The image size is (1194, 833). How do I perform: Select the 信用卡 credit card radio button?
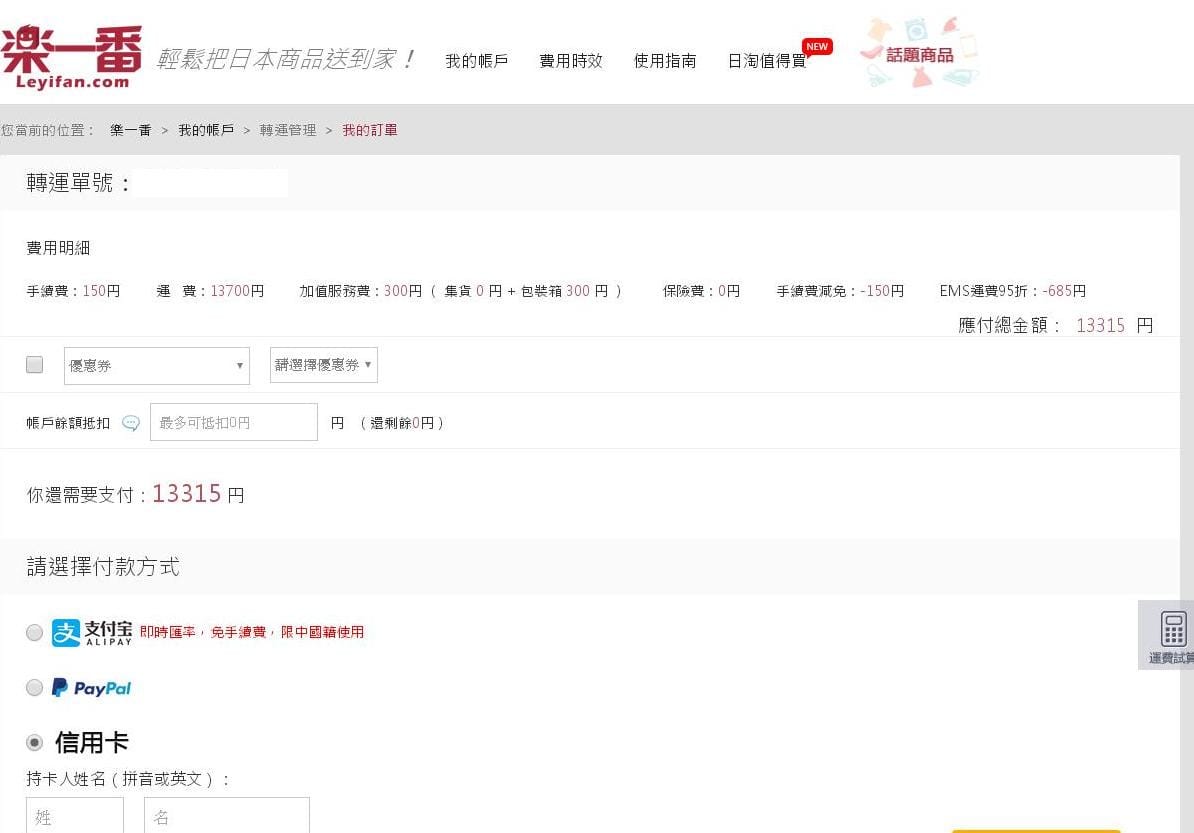tap(34, 742)
